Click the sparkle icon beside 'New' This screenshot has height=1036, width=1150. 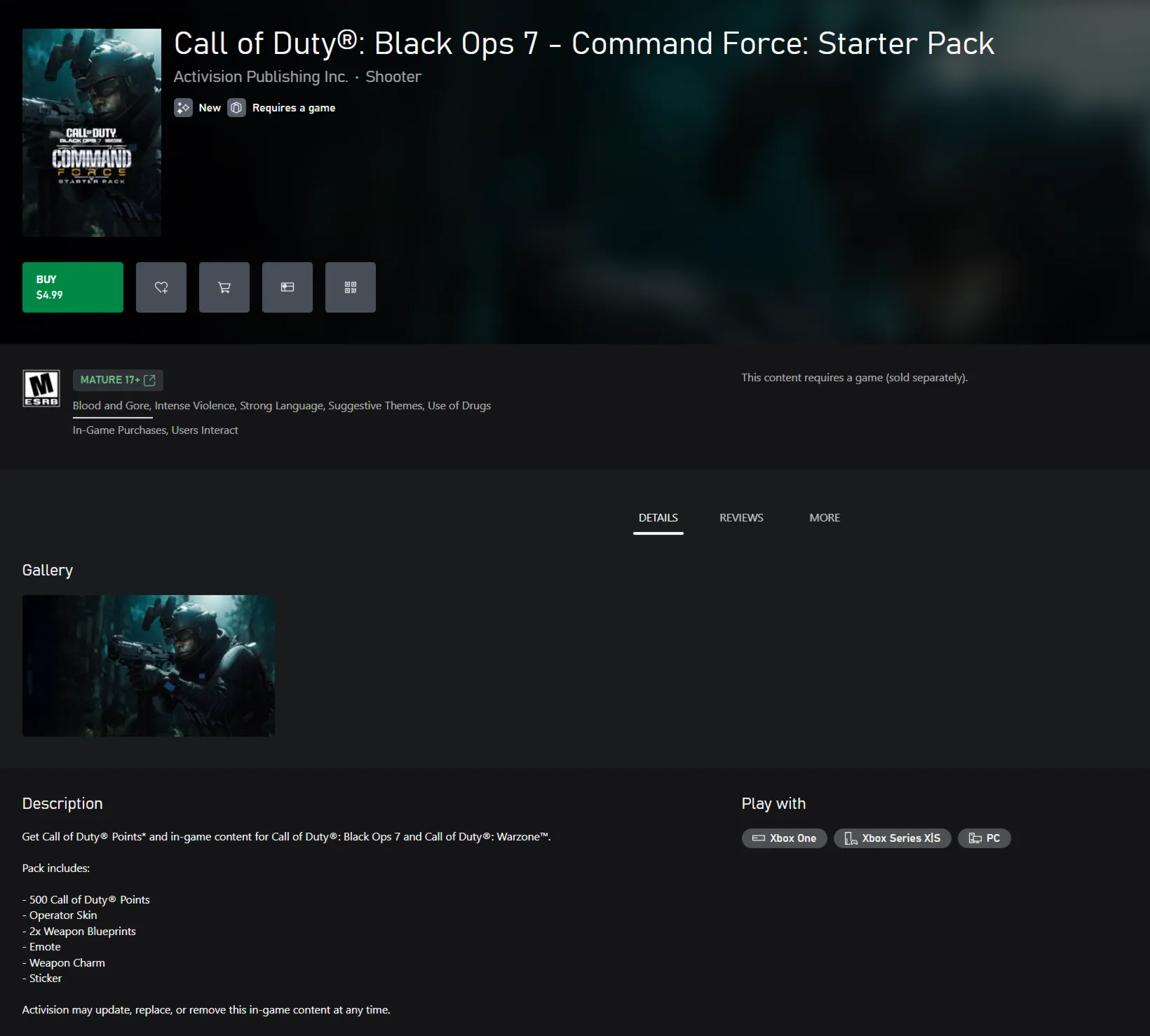[x=183, y=108]
